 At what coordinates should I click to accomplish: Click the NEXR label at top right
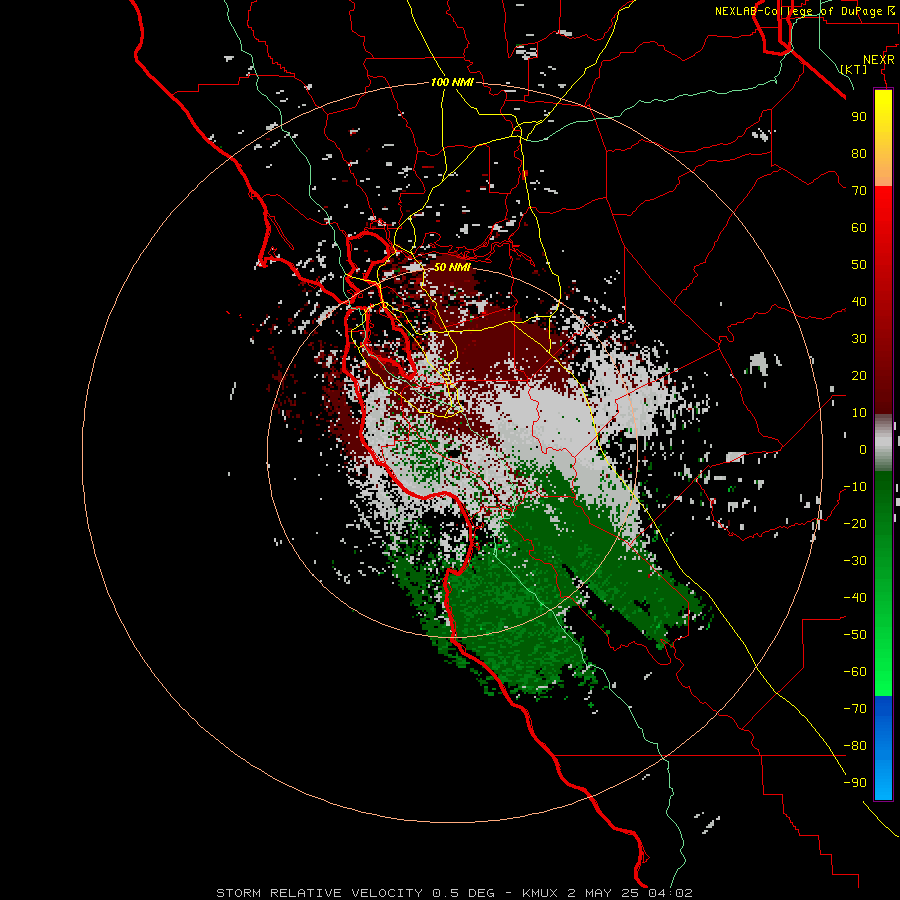pos(879,60)
